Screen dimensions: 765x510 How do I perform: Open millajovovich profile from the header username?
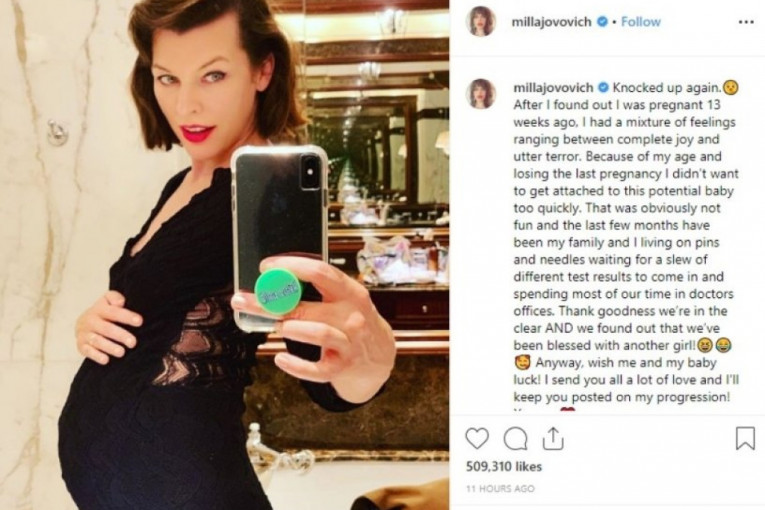pyautogui.click(x=551, y=22)
